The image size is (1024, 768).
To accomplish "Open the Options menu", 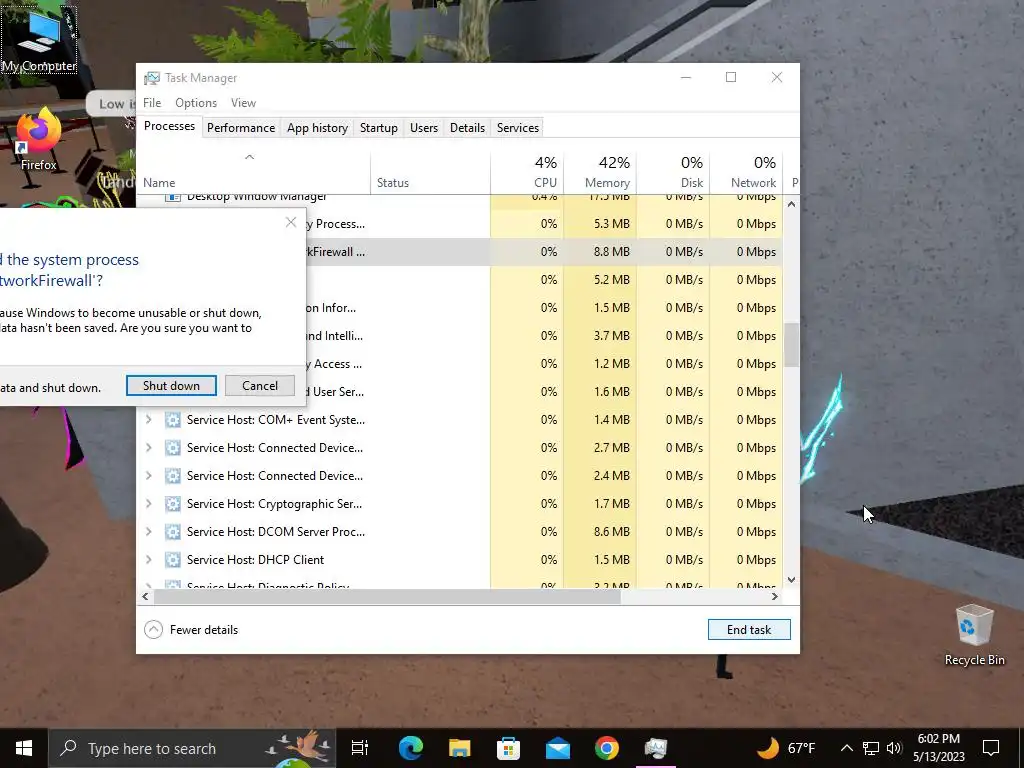I will pos(196,103).
